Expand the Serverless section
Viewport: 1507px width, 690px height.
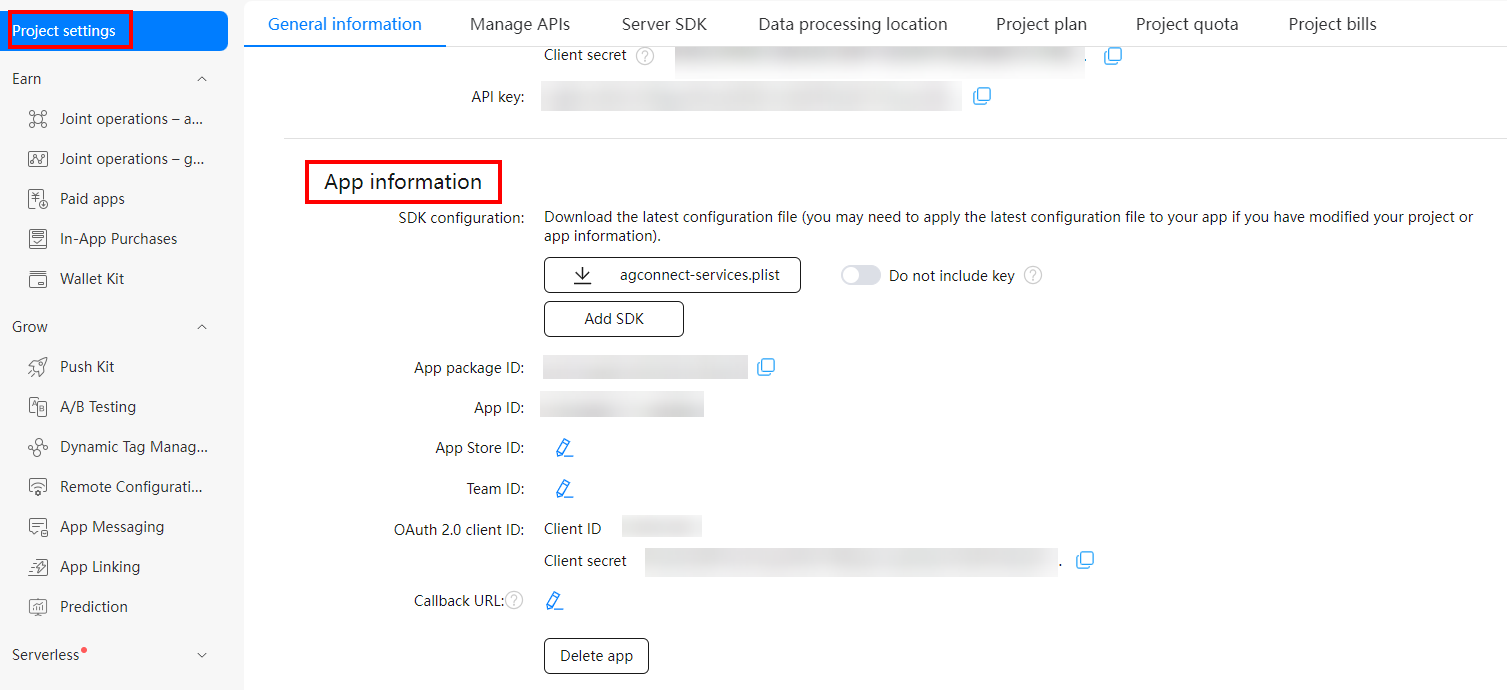pyautogui.click(x=202, y=654)
